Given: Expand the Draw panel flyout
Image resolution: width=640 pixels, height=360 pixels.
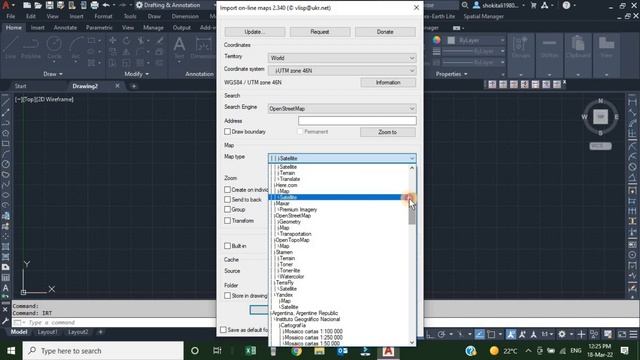Looking at the screenshot, I should pyautogui.click(x=53, y=74).
